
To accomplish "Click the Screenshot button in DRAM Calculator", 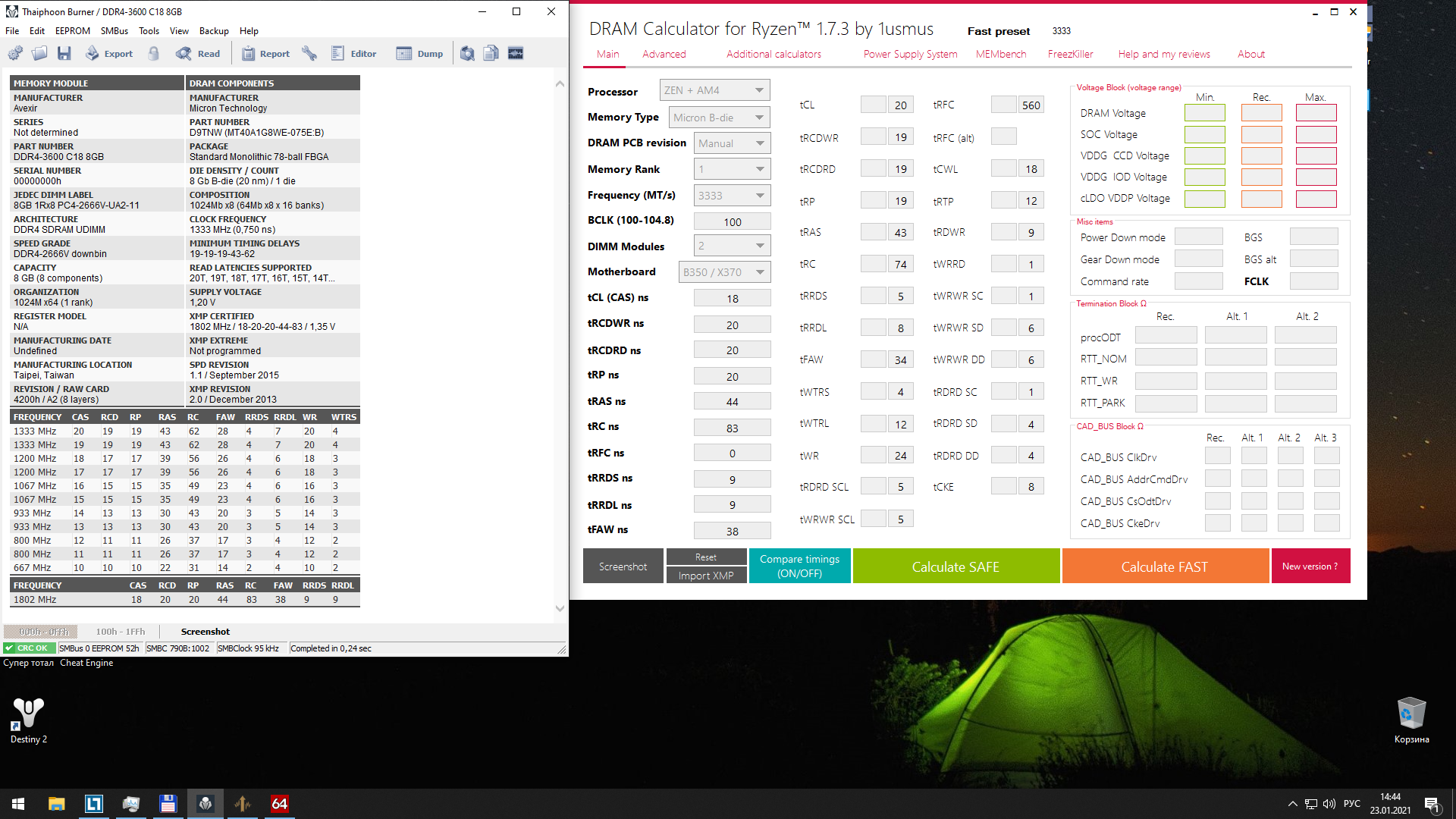I will [x=623, y=566].
